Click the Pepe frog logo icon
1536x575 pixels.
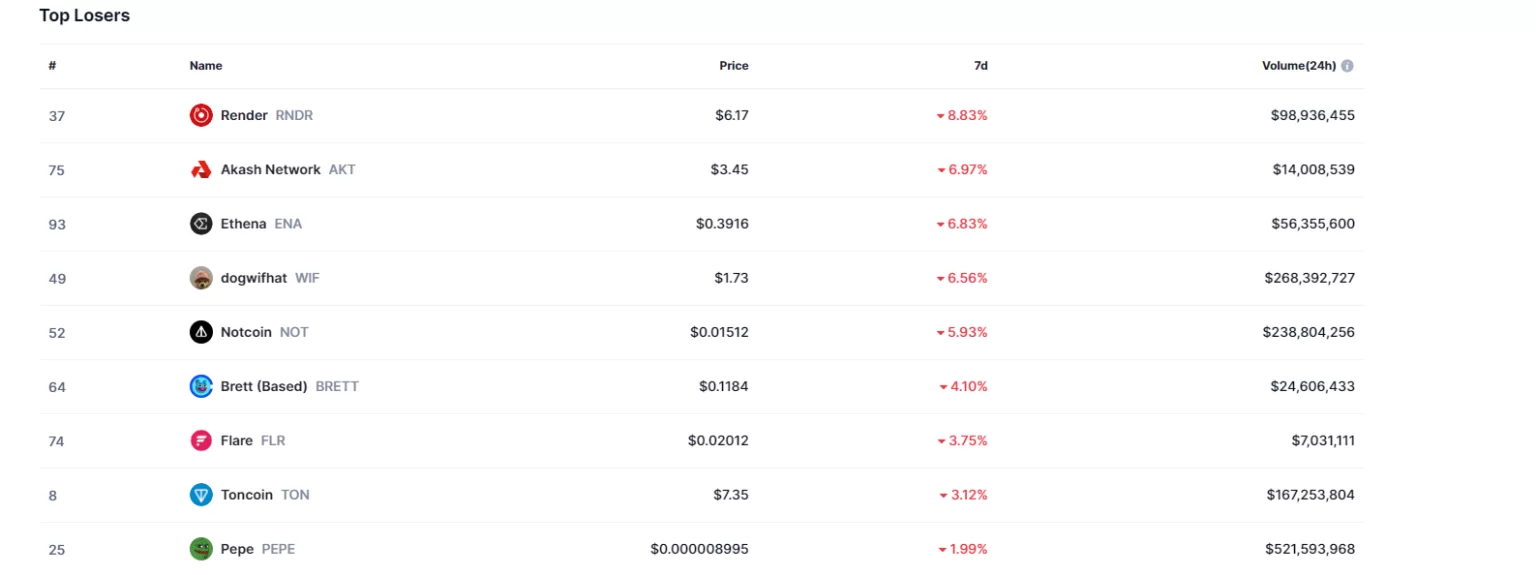tap(201, 549)
